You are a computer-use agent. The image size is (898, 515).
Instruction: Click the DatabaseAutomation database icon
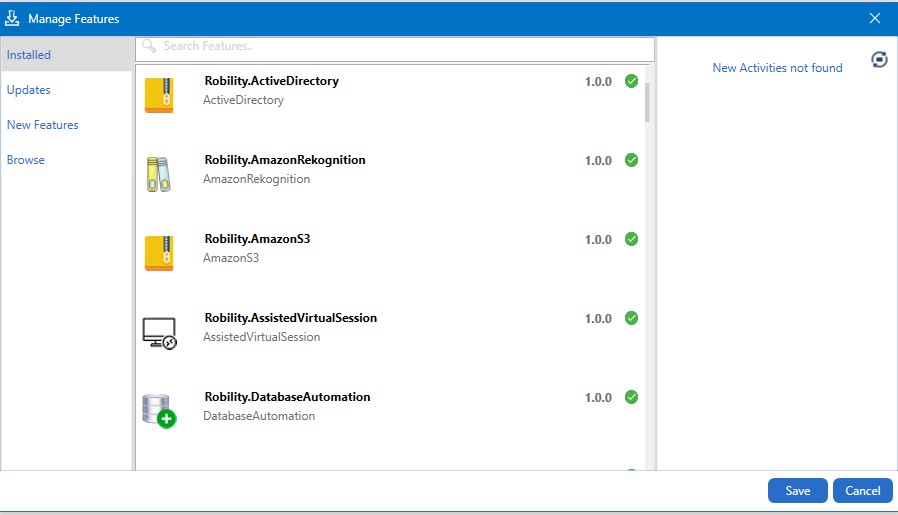click(159, 411)
